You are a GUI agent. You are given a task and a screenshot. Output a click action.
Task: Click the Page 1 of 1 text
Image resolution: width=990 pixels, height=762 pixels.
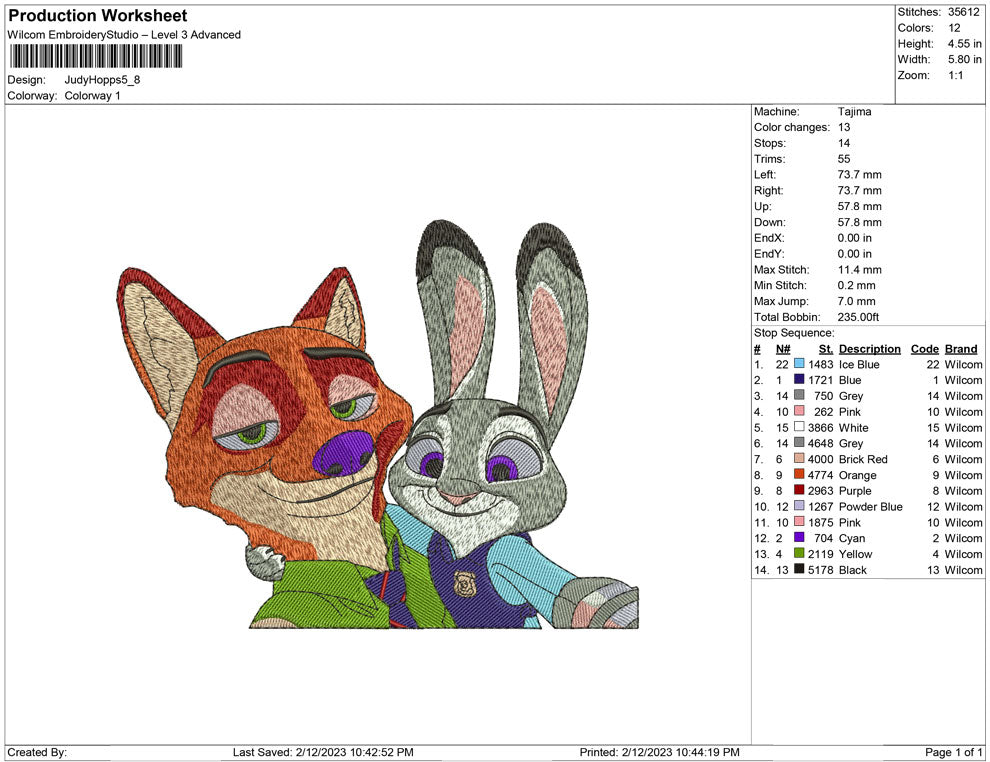pos(953,752)
